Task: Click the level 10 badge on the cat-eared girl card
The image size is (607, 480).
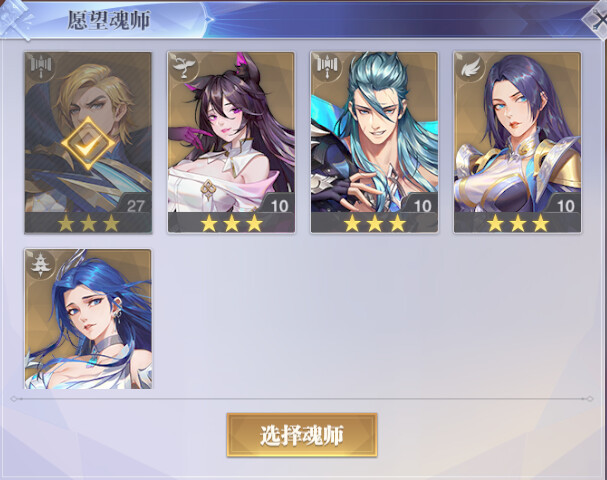Action: pos(279,206)
